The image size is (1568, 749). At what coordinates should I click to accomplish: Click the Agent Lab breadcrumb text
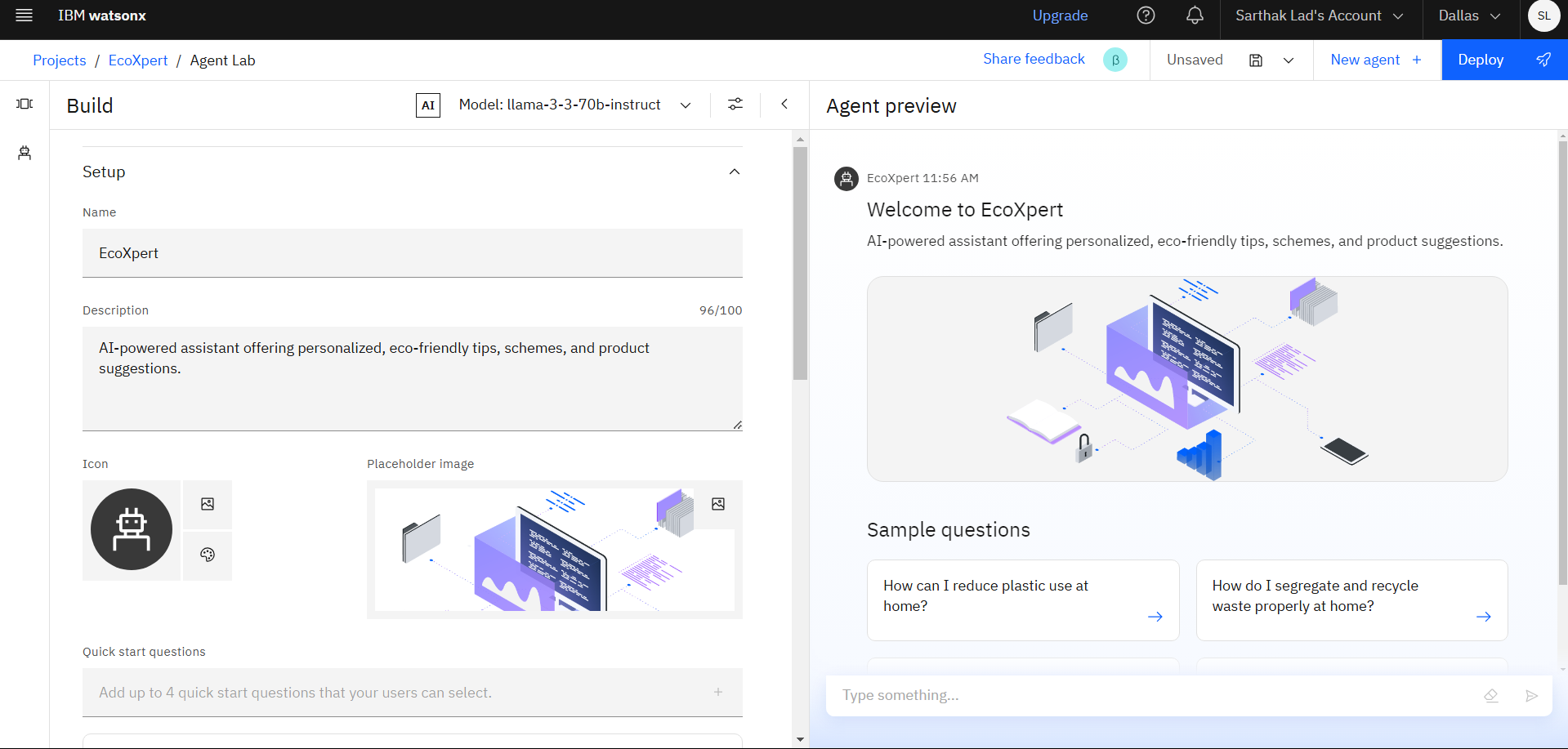[222, 60]
